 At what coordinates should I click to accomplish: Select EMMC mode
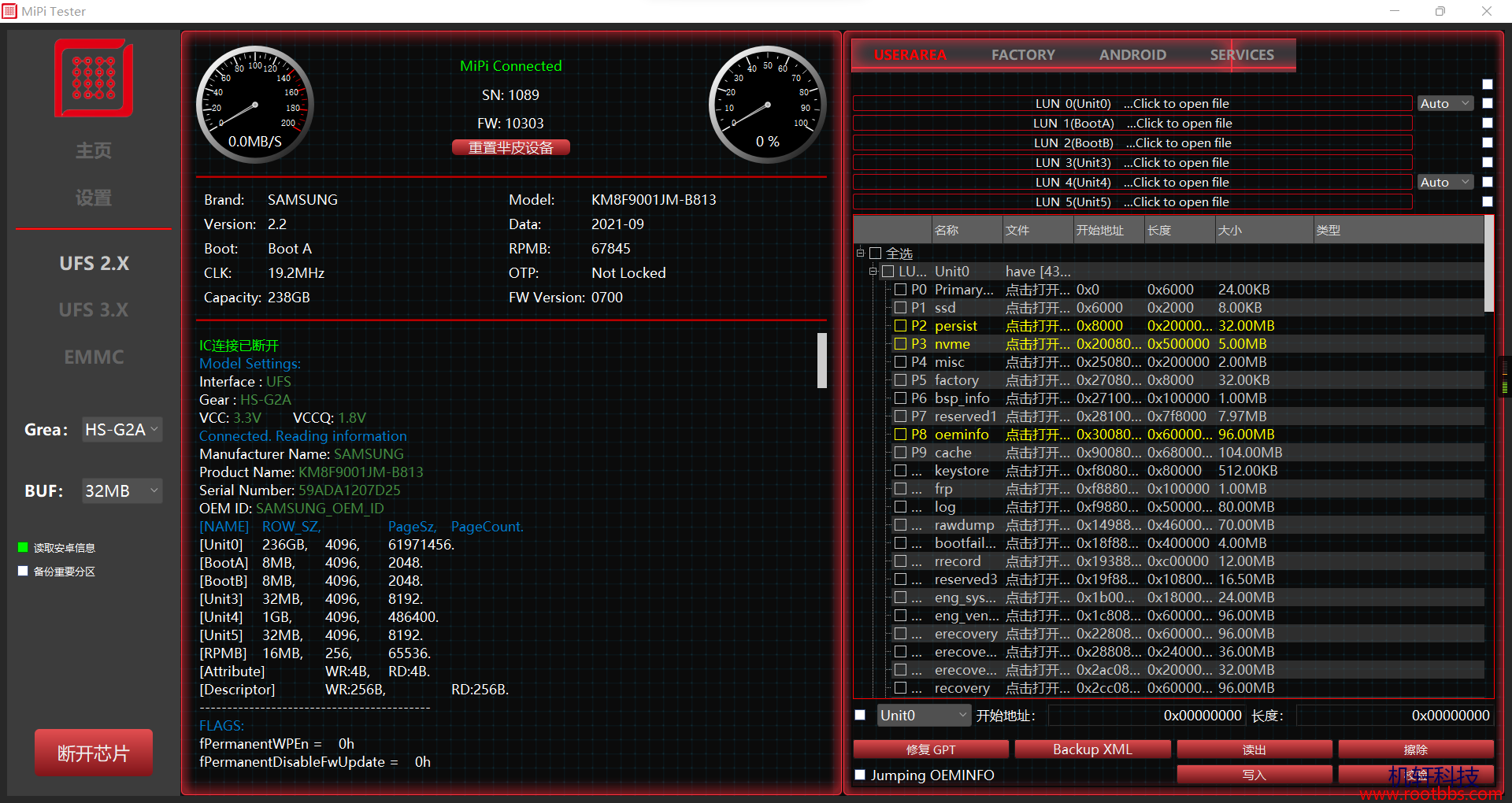(94, 357)
